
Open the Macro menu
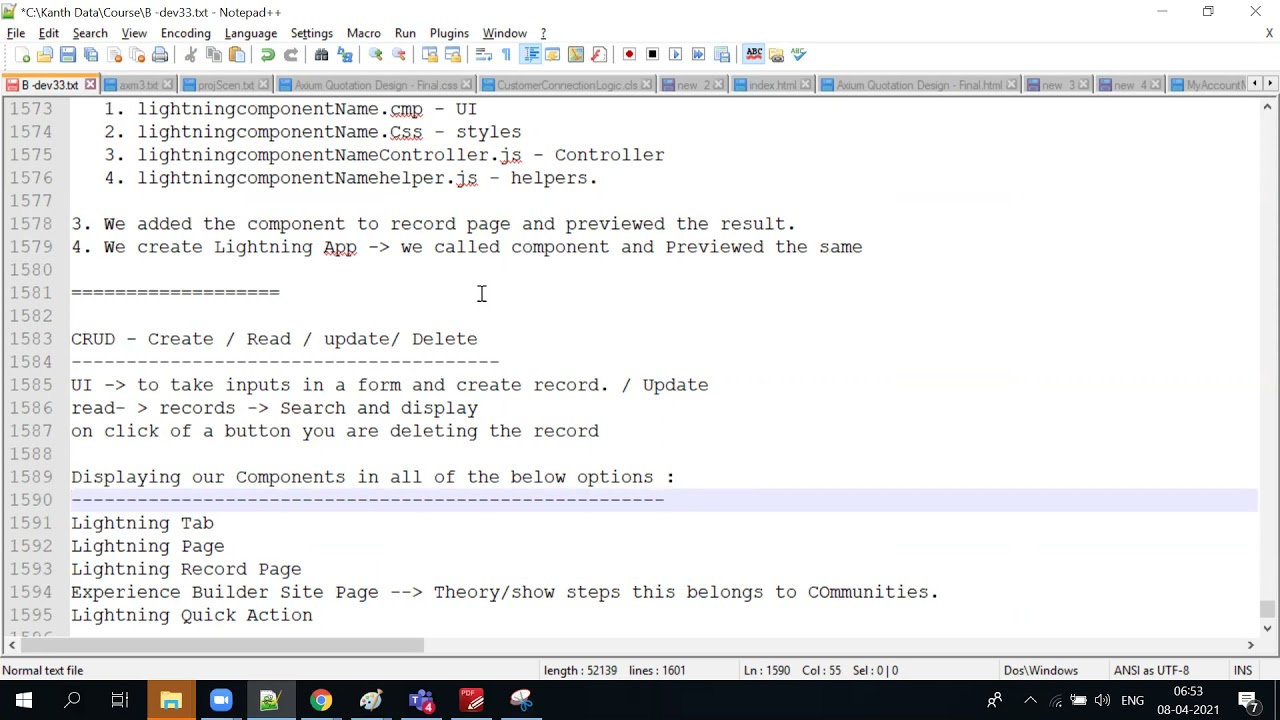[x=363, y=33]
